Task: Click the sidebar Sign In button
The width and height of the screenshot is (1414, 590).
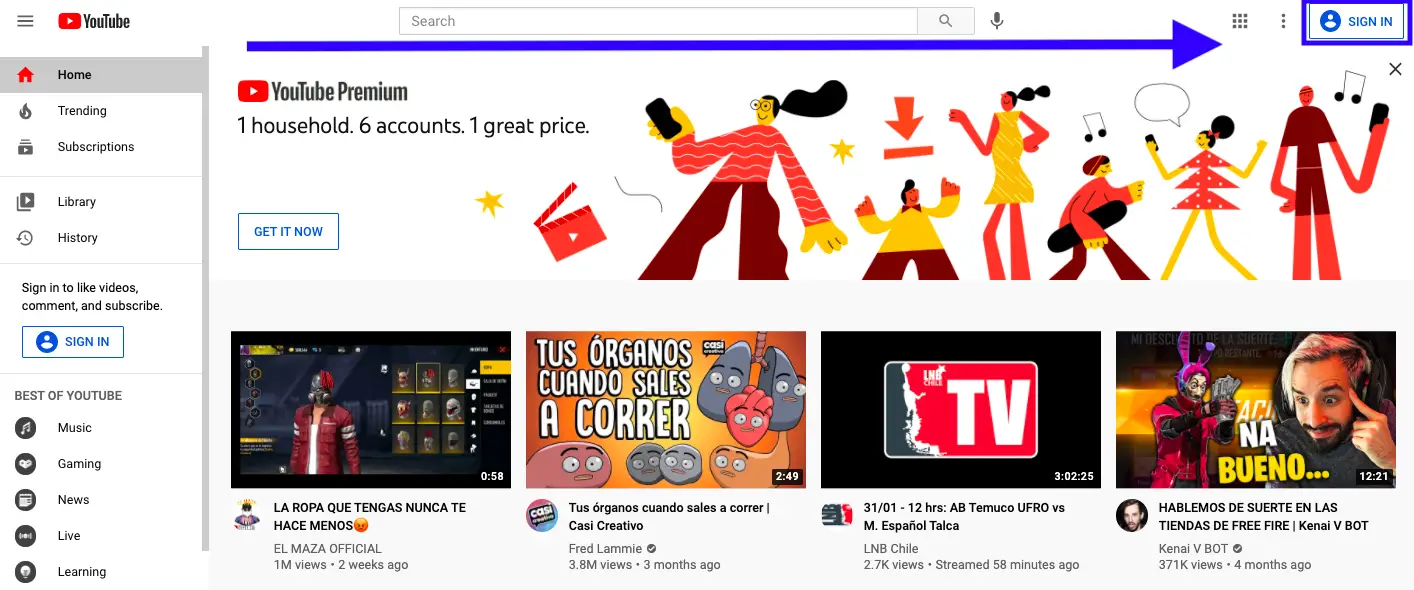Action: click(x=73, y=342)
